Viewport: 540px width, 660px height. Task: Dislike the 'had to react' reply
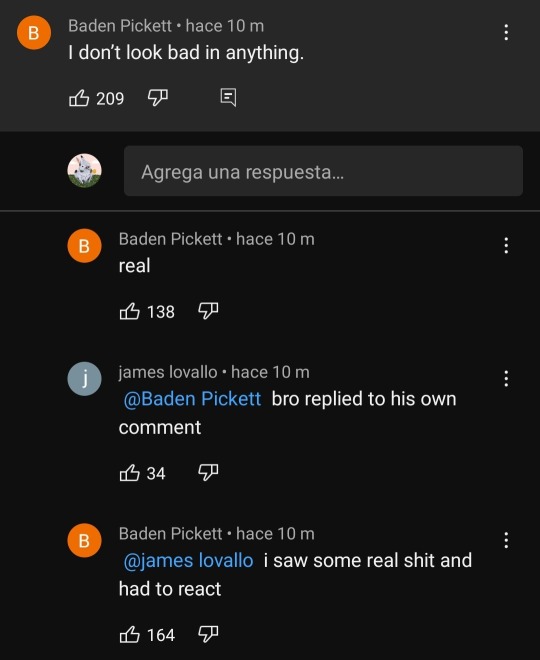click(x=208, y=634)
